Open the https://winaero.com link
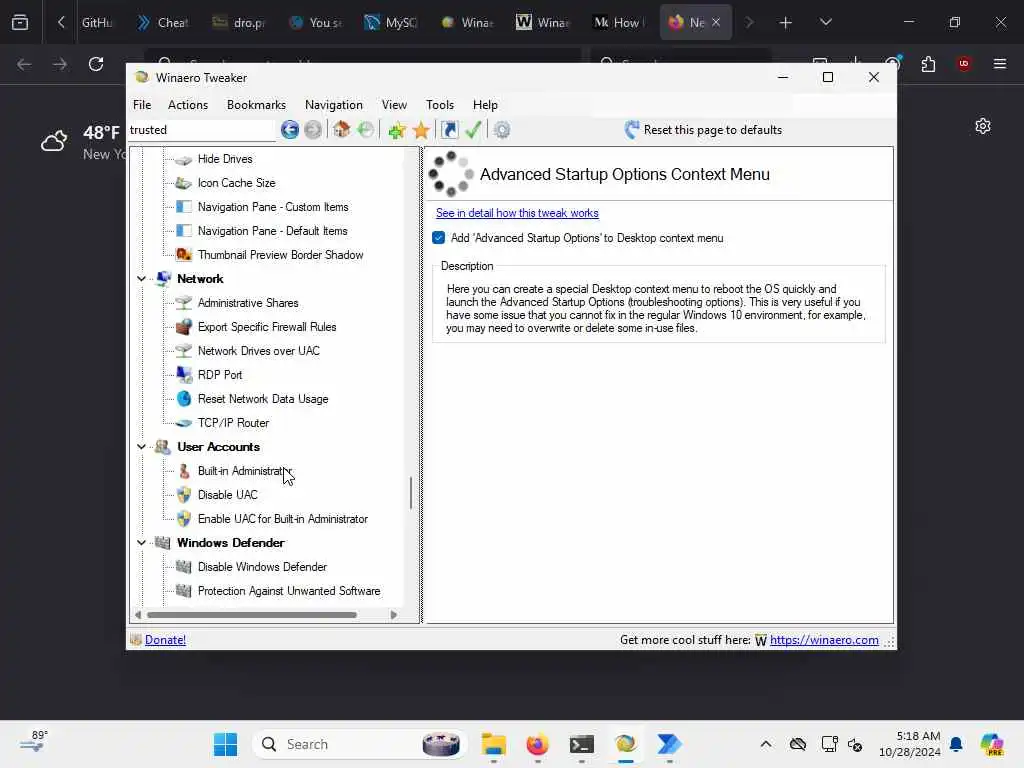Viewport: 1024px width, 768px height. (824, 640)
